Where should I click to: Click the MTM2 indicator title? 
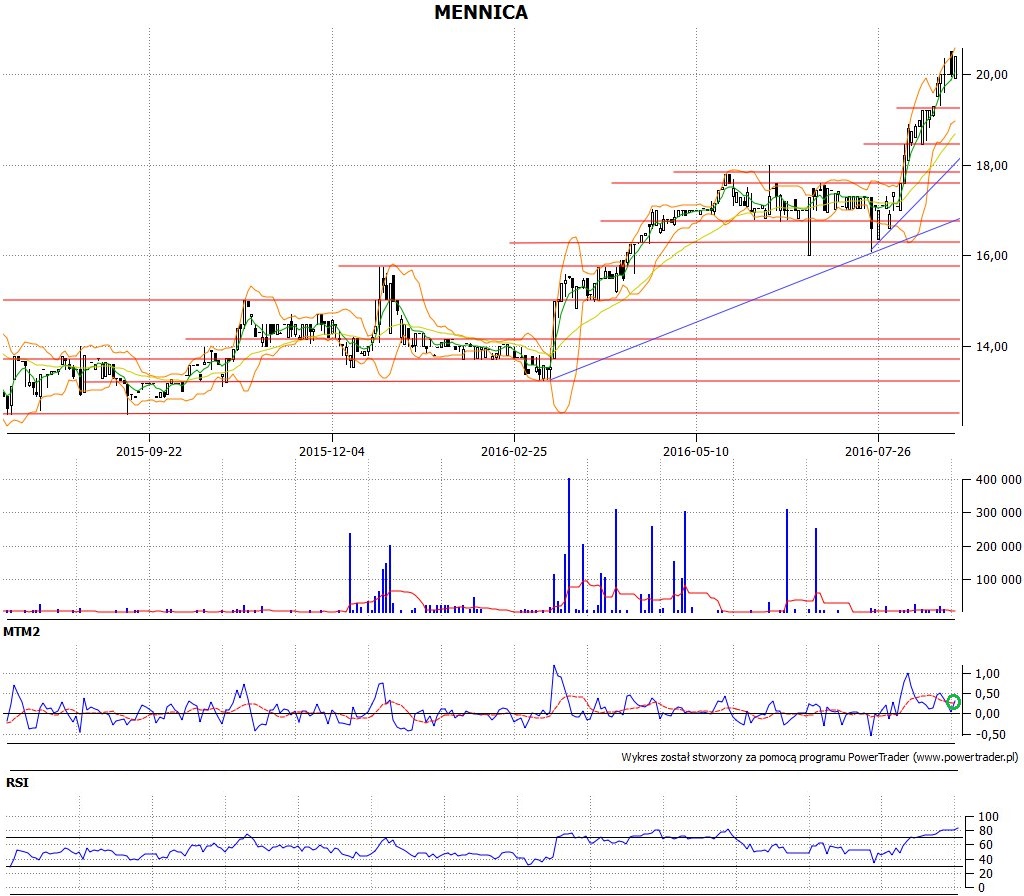(22, 632)
